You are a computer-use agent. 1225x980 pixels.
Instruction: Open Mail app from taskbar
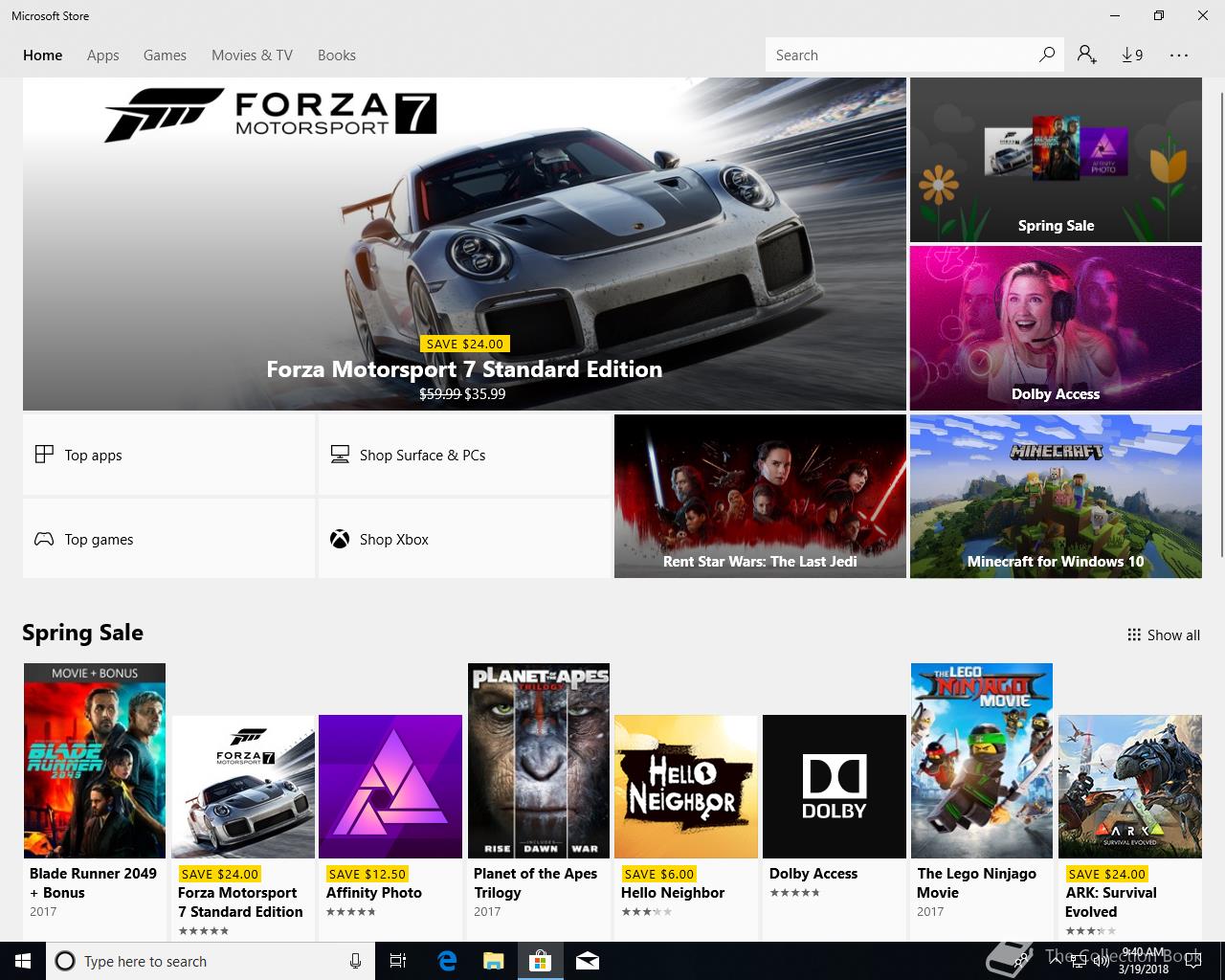pos(588,961)
